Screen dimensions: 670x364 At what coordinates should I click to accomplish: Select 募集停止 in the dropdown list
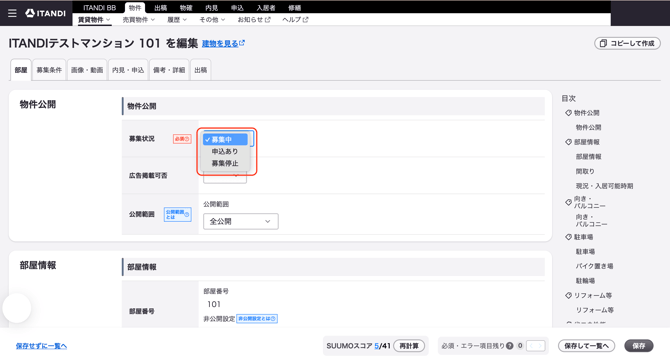tap(225, 163)
